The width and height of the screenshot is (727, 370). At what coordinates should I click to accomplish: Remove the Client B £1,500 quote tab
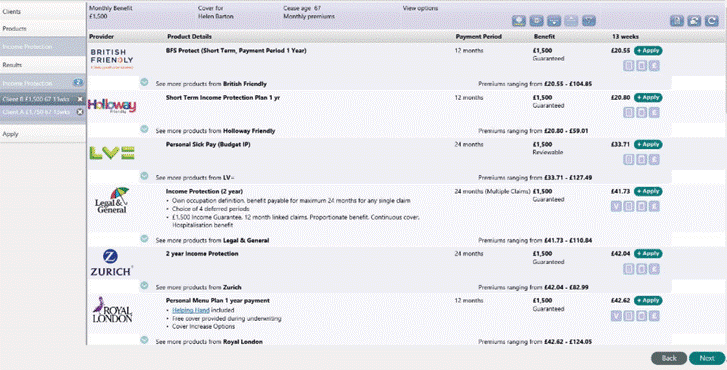point(80,99)
